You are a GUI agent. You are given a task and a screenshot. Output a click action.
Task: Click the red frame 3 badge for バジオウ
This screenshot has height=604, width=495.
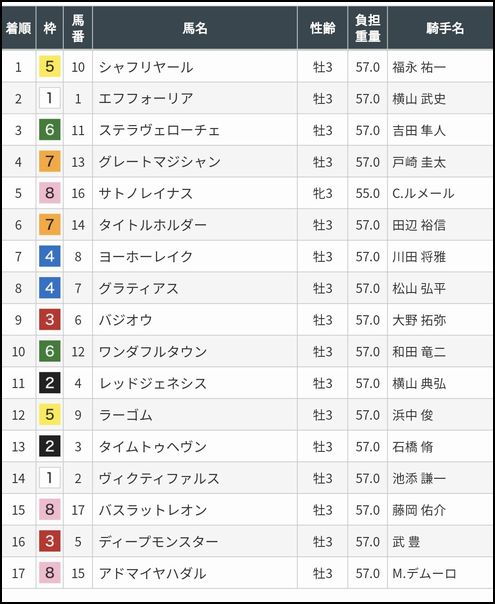[x=50, y=320]
